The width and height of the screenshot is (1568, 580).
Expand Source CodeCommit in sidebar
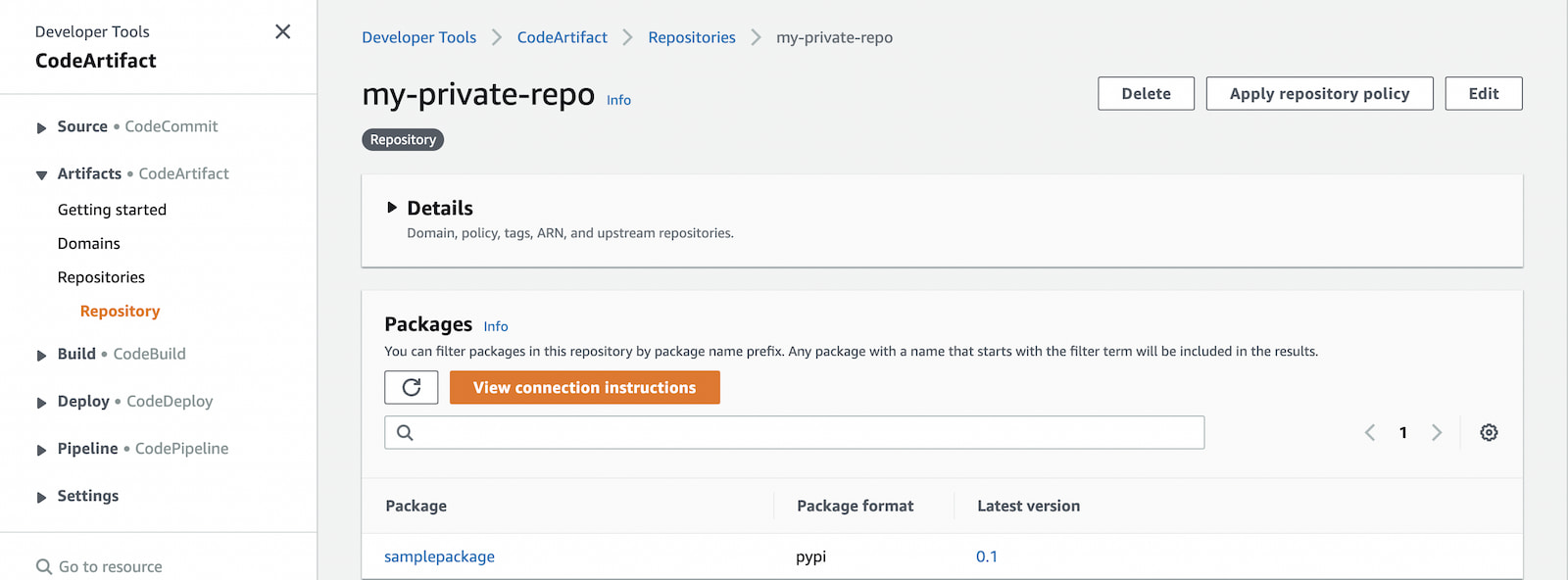41,127
